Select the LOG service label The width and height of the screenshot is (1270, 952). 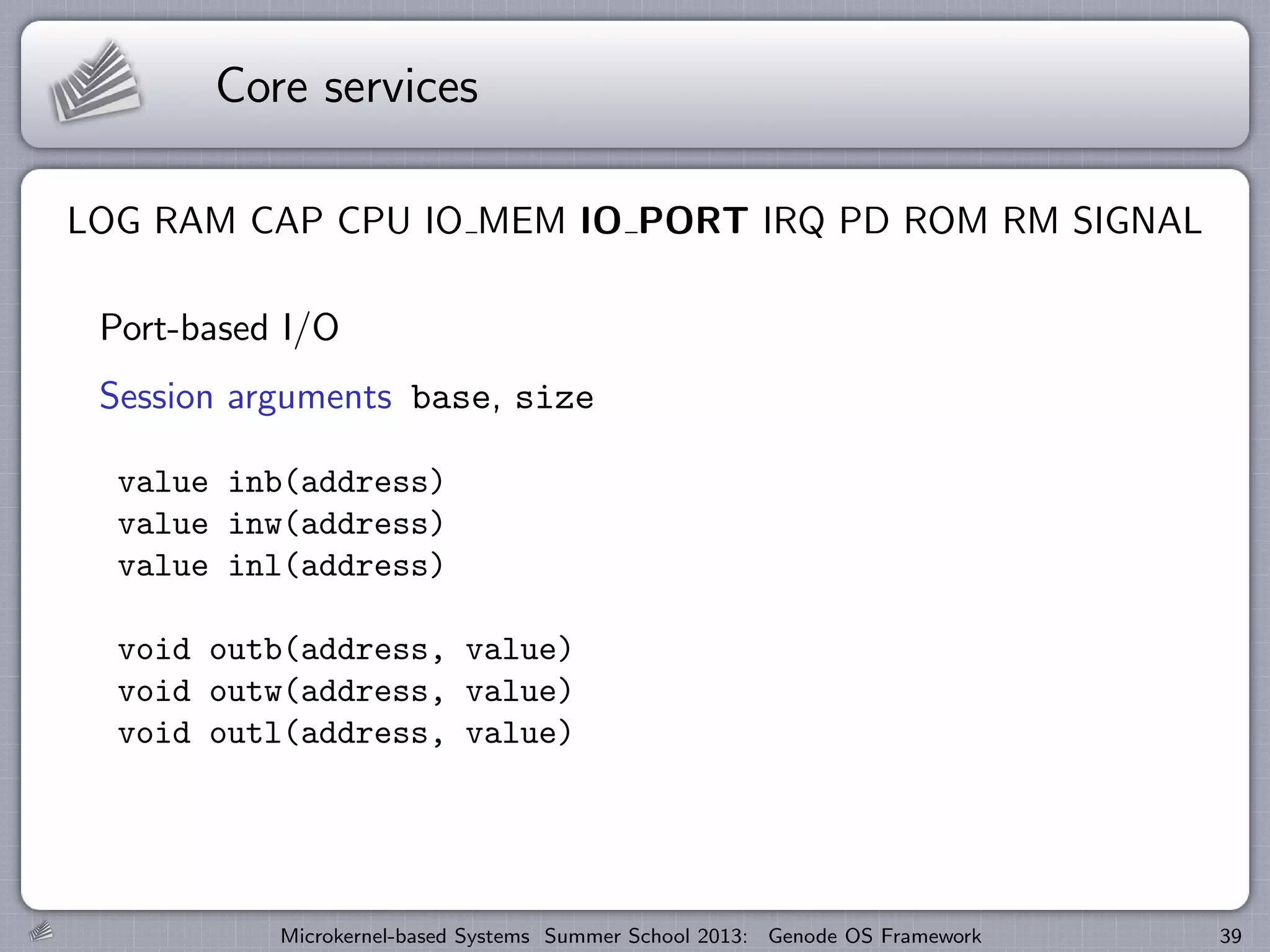(104, 221)
